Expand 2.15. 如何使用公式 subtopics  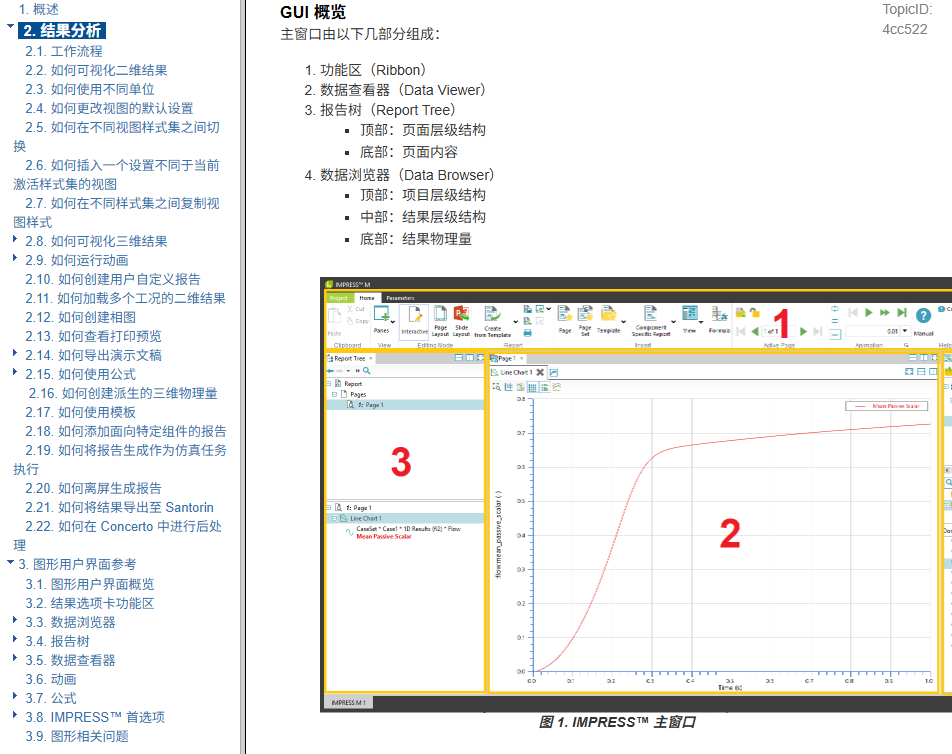[15, 371]
